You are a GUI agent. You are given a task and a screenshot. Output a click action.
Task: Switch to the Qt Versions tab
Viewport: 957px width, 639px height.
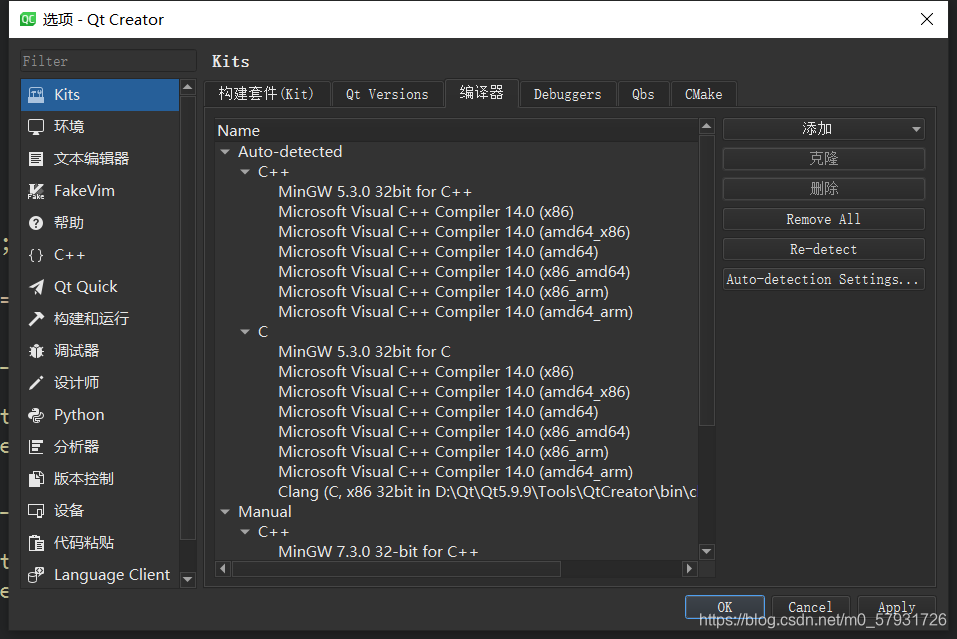click(x=387, y=93)
